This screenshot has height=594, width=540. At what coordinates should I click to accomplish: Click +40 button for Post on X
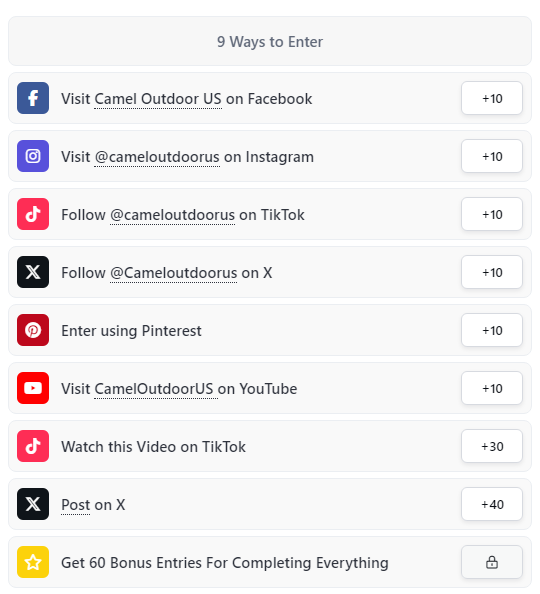(492, 504)
